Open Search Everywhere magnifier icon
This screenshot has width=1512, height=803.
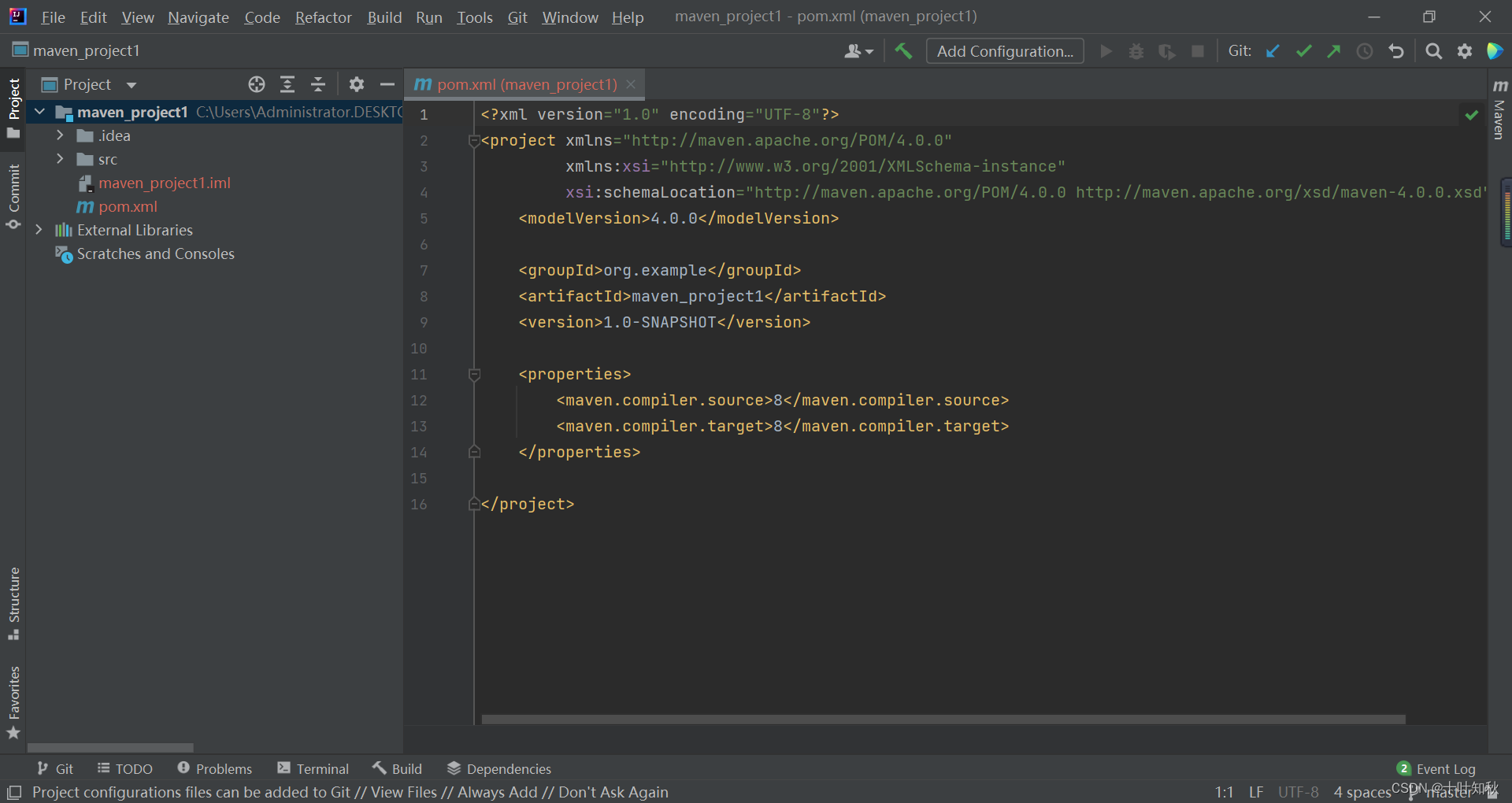click(1434, 51)
